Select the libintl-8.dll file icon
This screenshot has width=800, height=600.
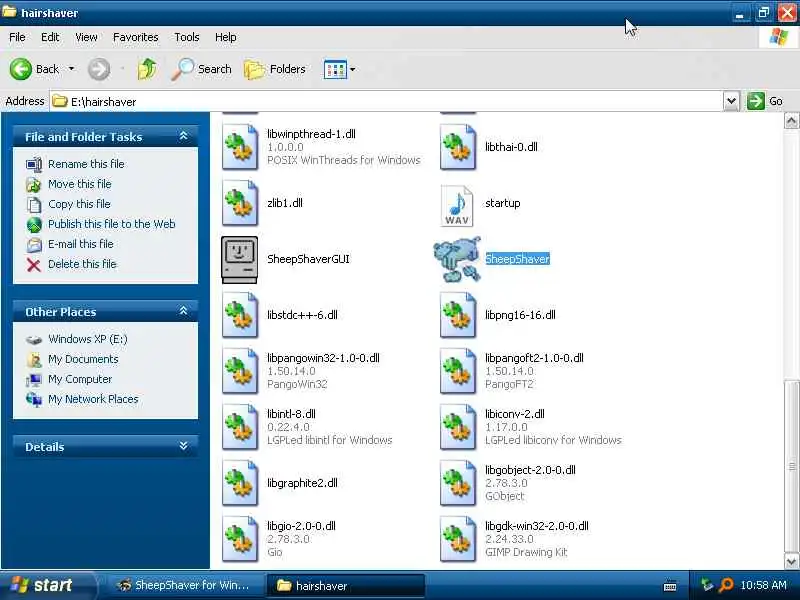click(240, 427)
